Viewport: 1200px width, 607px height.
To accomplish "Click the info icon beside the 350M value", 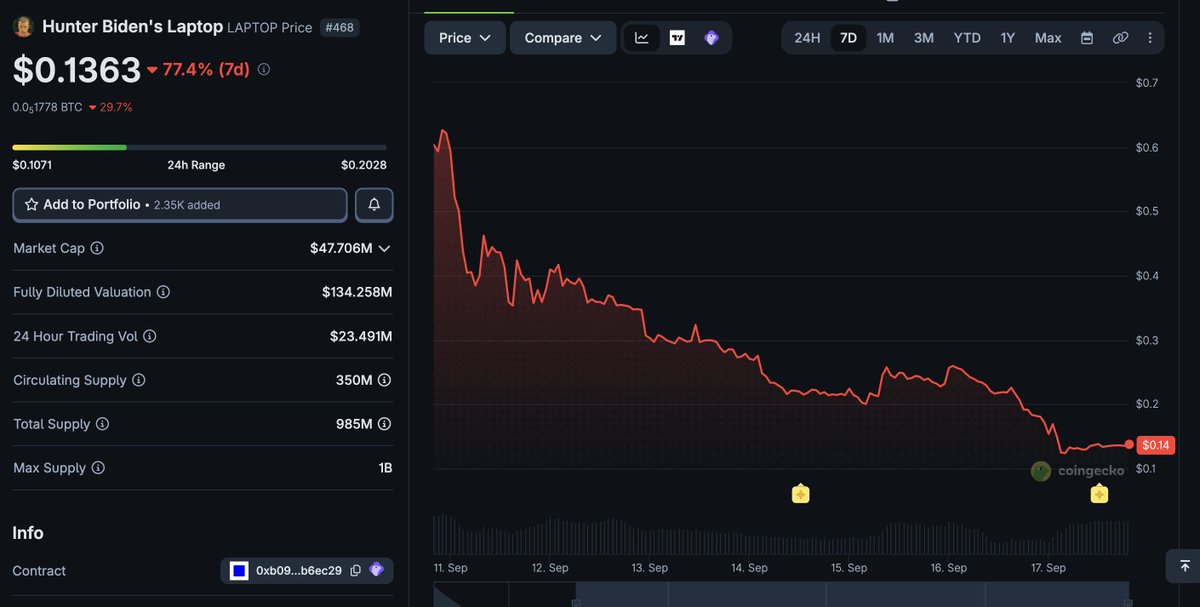I will point(384,380).
